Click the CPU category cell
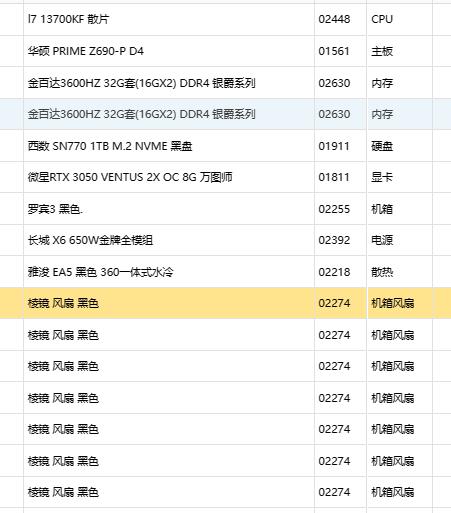Viewport: 451px width, 513px height. pos(399,19)
